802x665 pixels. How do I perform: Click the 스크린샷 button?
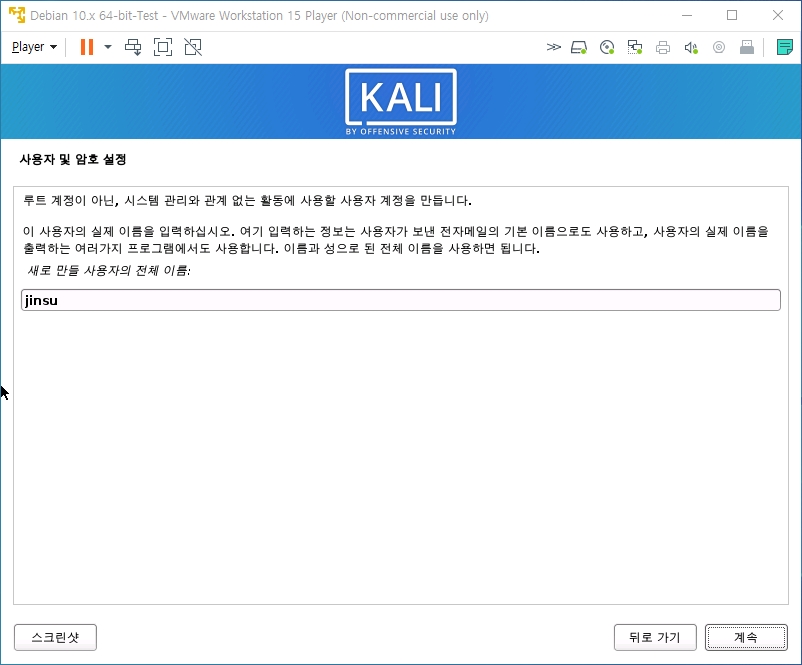click(x=55, y=637)
